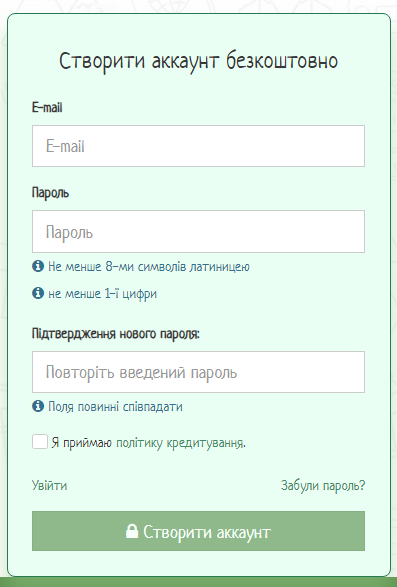Click the info icon beside 8-ми символів hint
Image resolution: width=397 pixels, height=587 pixels.
[x=38, y=266]
